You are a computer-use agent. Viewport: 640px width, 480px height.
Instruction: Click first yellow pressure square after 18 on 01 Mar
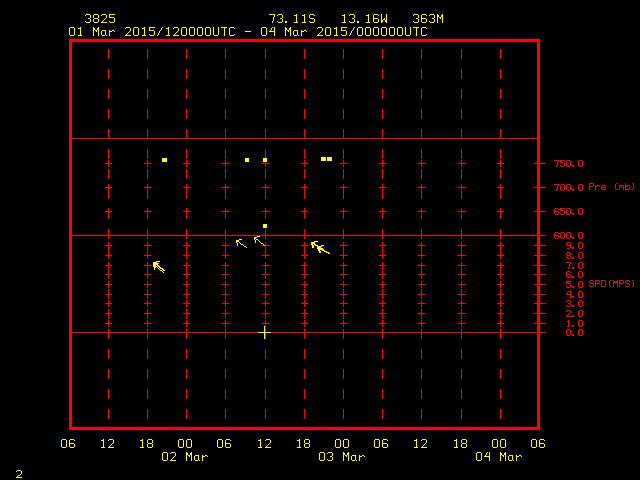pyautogui.click(x=164, y=160)
